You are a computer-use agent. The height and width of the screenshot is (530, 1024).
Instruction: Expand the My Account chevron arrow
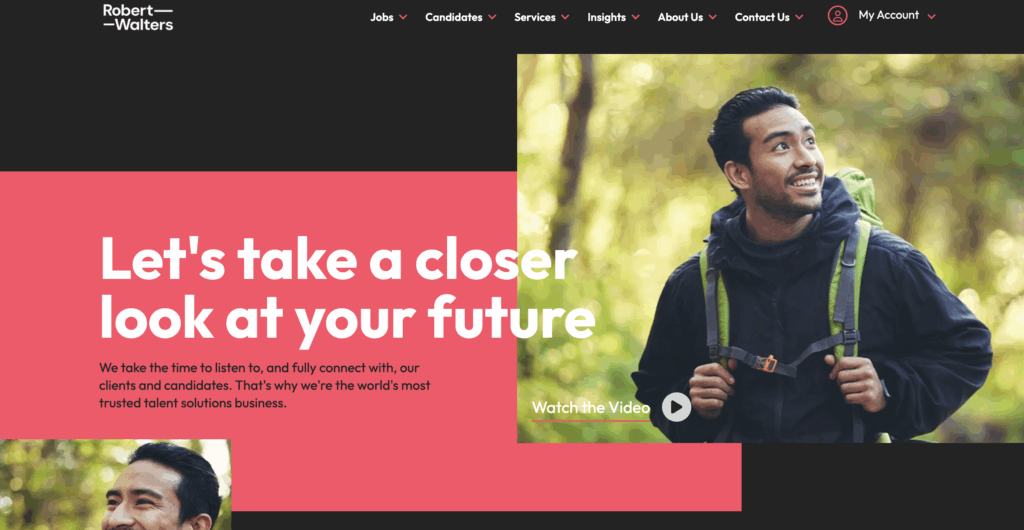click(x=931, y=16)
